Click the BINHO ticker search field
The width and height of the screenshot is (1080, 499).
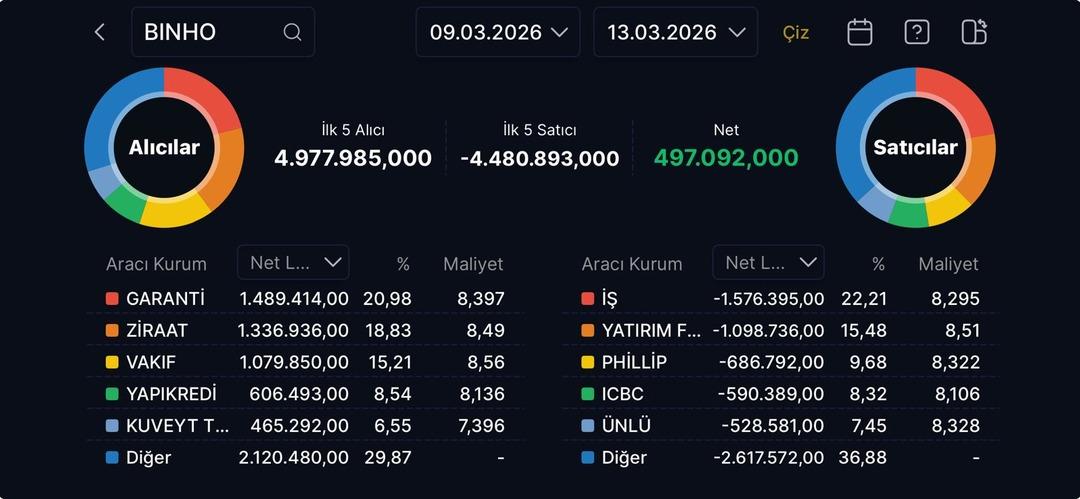[210, 32]
